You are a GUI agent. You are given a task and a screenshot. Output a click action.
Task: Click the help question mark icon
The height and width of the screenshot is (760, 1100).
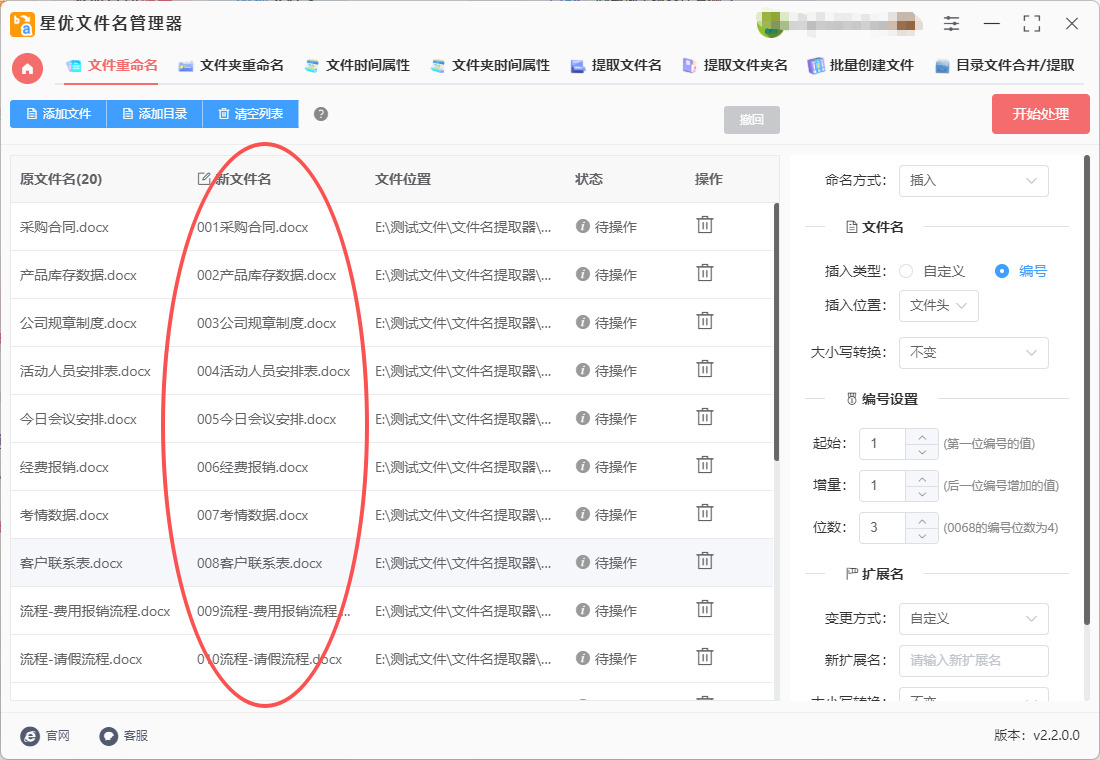(x=321, y=114)
